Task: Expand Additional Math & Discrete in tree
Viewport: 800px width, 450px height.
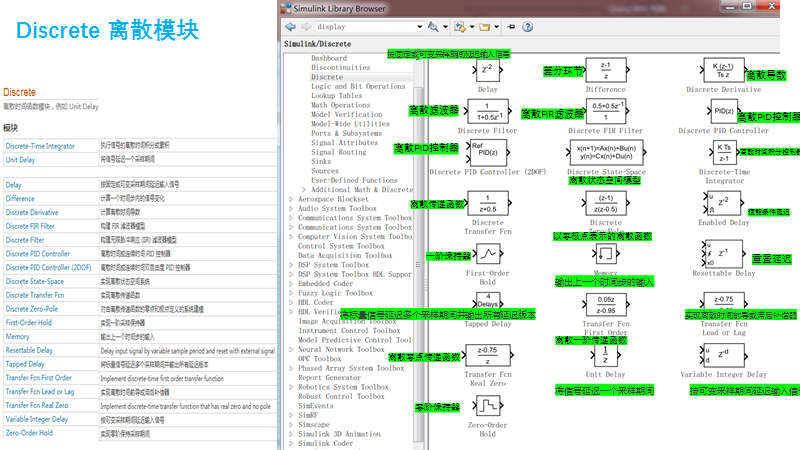Action: click(x=304, y=190)
